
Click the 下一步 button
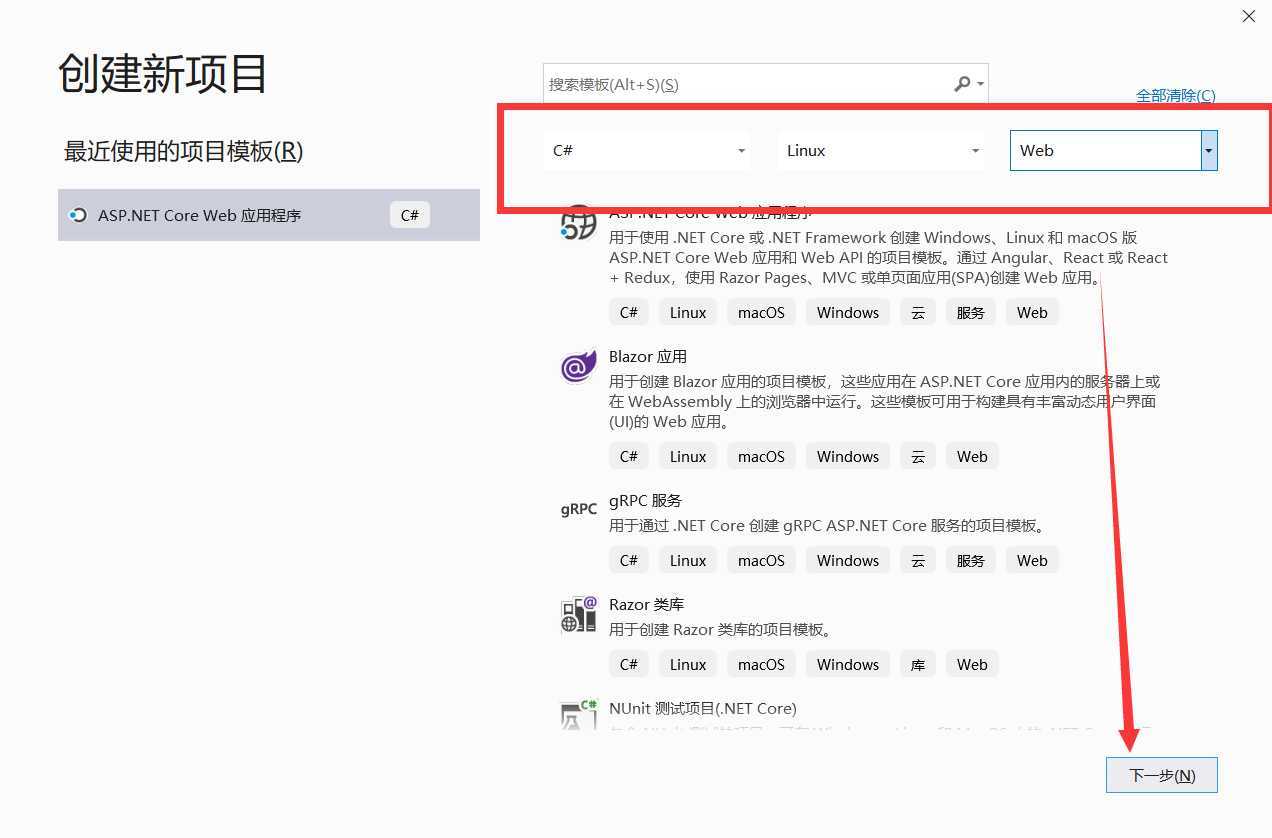[1162, 775]
